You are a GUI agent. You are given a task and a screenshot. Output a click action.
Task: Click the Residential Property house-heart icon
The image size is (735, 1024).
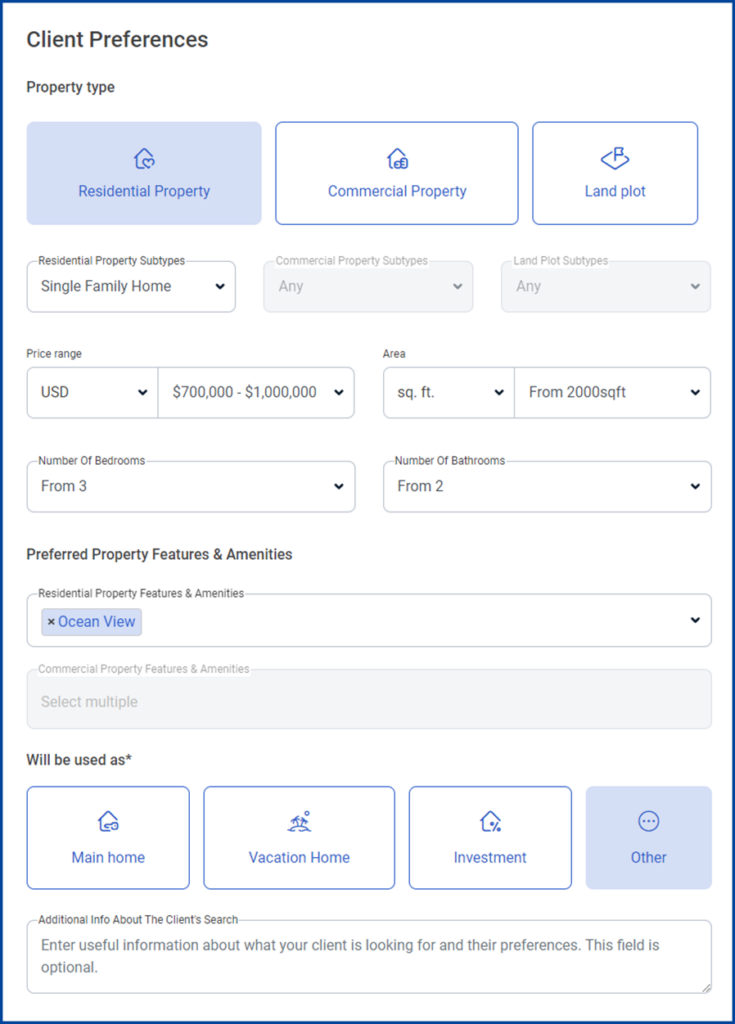click(x=144, y=159)
